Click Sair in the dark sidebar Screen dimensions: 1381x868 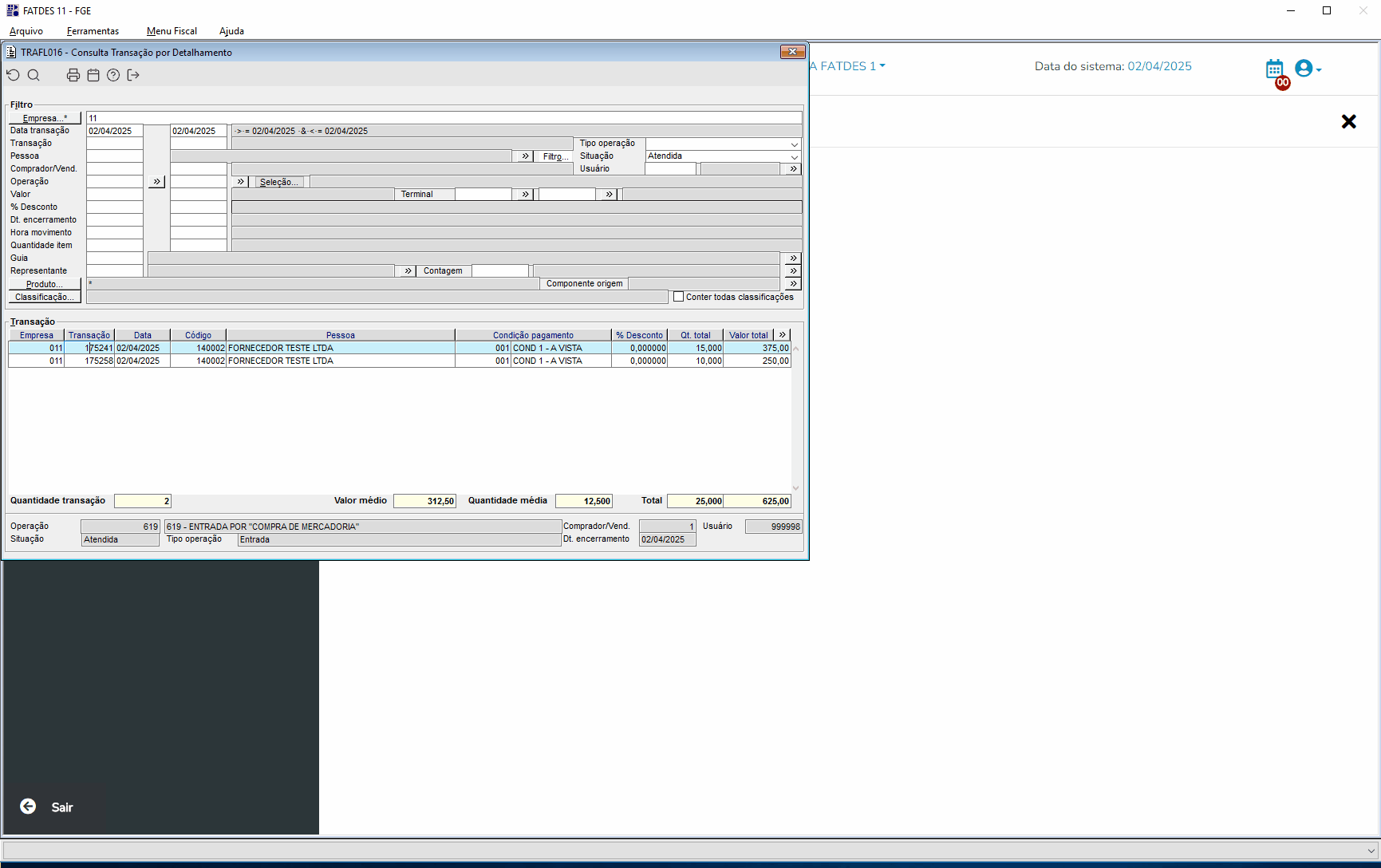pos(62,807)
